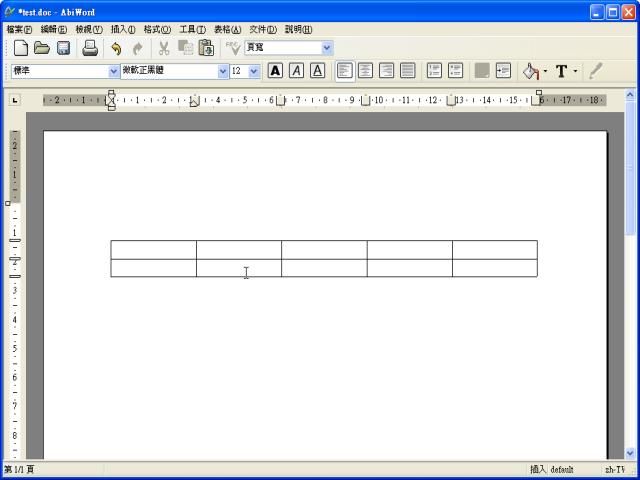Click the New document icon
This screenshot has height=480, width=640.
[20, 48]
